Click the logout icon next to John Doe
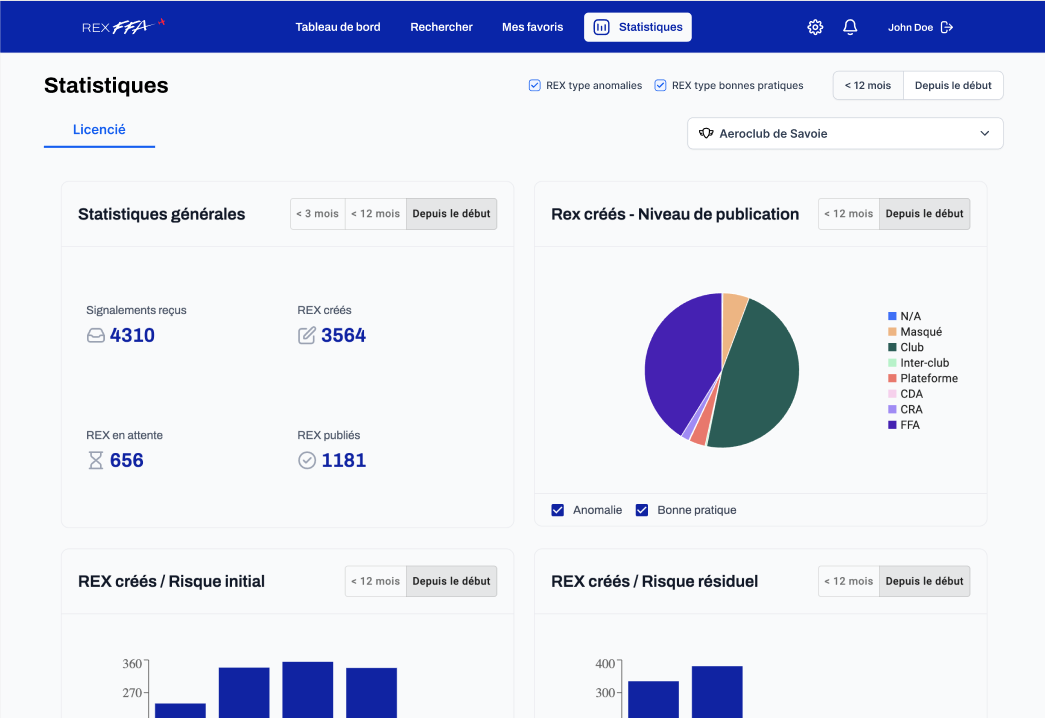The image size is (1045, 718). [946, 27]
